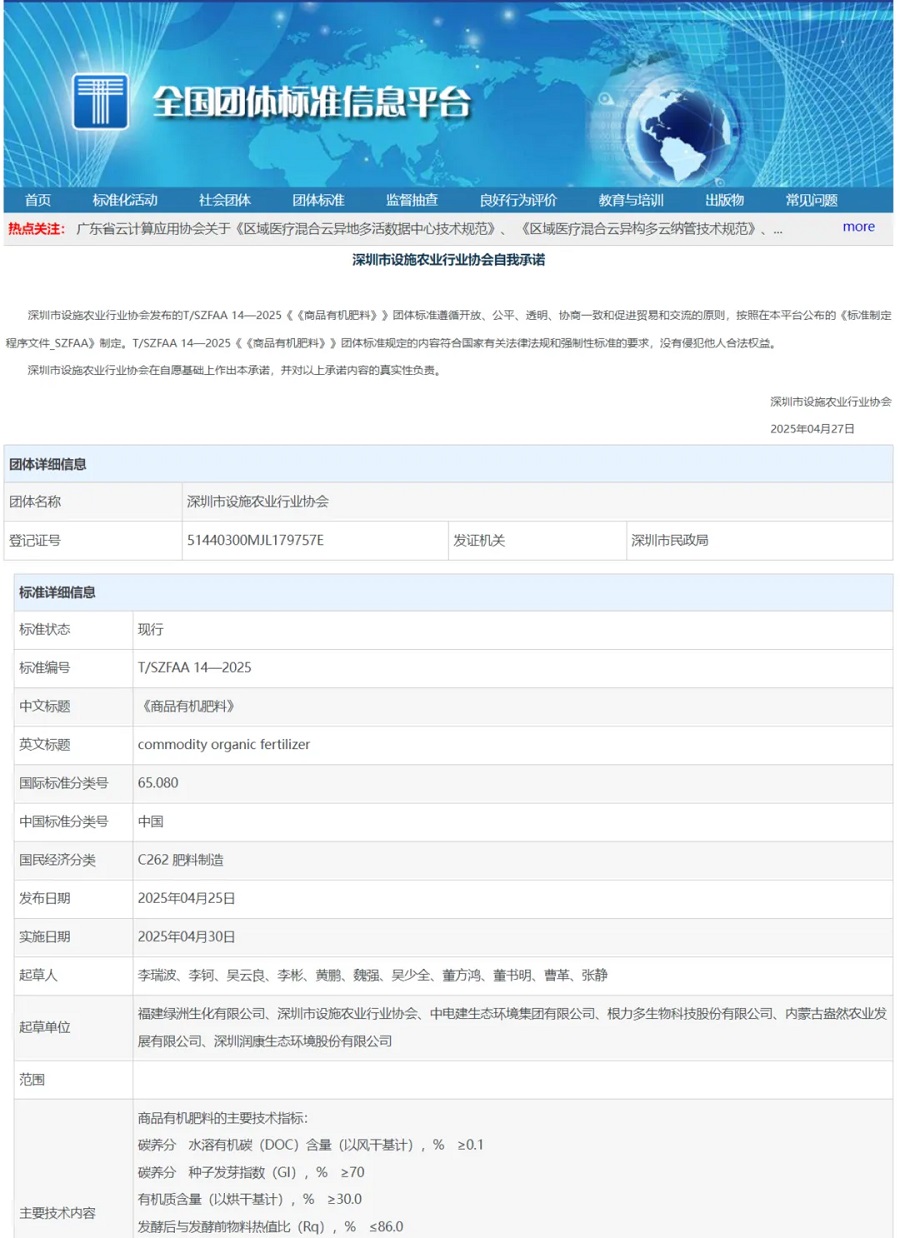The height and width of the screenshot is (1238, 900).
Task: Click the 国民经济分类 label cell
Action: (73, 860)
